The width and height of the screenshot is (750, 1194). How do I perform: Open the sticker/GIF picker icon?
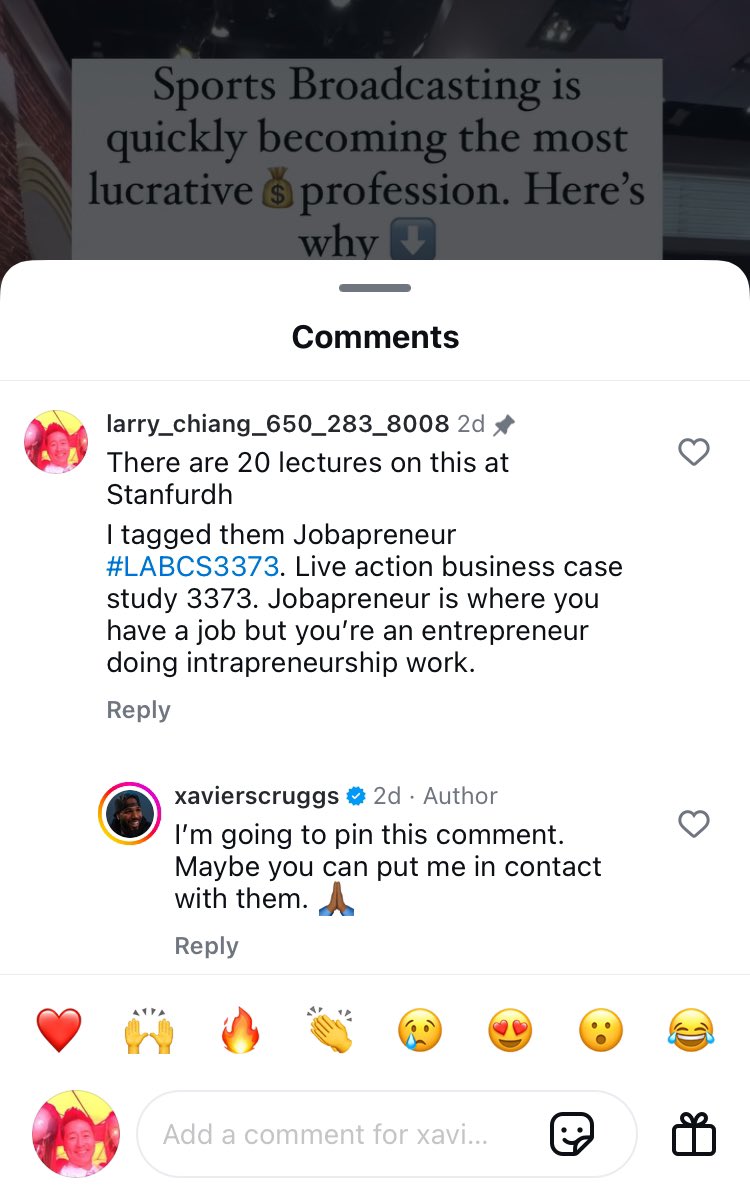[x=572, y=1134]
